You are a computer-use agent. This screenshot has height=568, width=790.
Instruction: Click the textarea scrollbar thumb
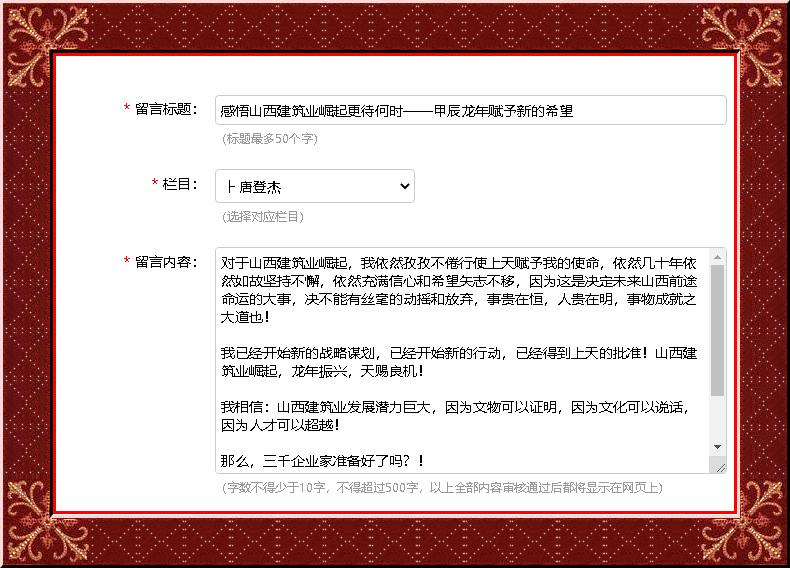717,330
